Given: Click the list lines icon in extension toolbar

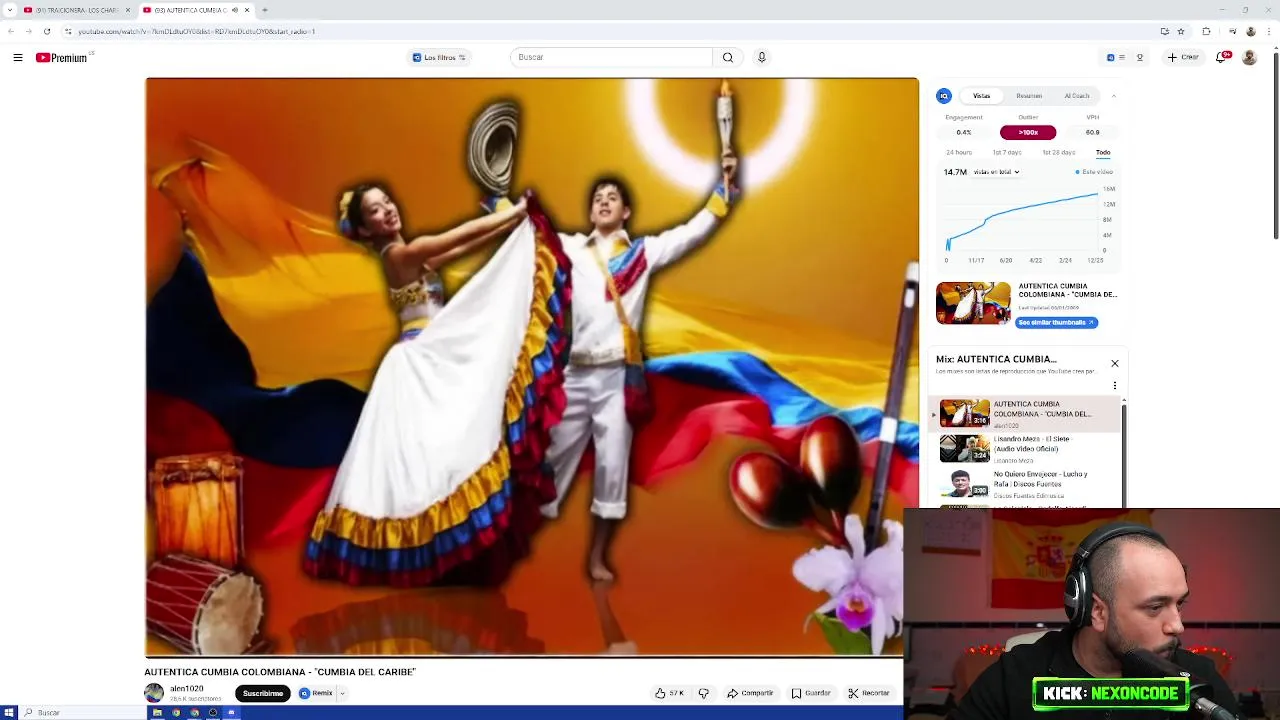Looking at the screenshot, I should pyautogui.click(x=1122, y=57).
